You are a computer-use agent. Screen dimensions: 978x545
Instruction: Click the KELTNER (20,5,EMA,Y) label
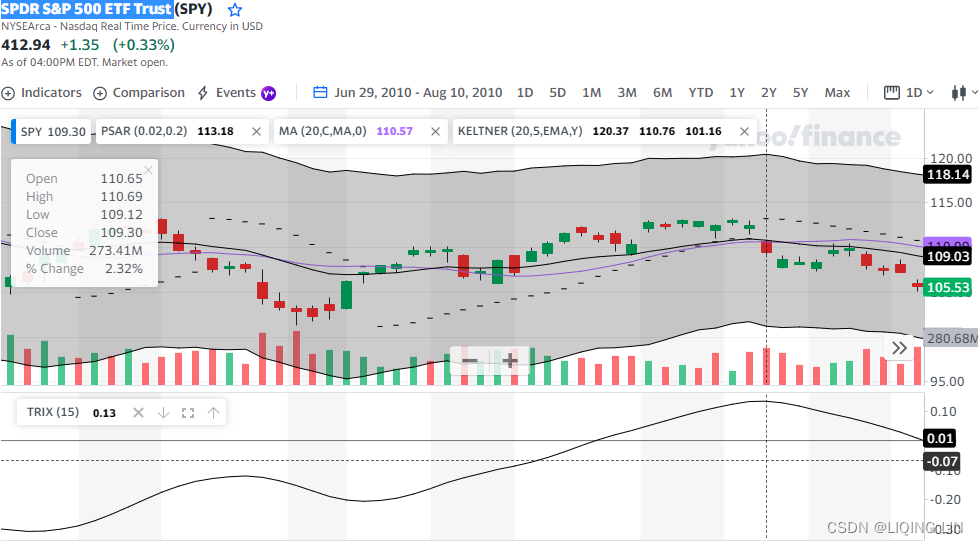point(520,132)
